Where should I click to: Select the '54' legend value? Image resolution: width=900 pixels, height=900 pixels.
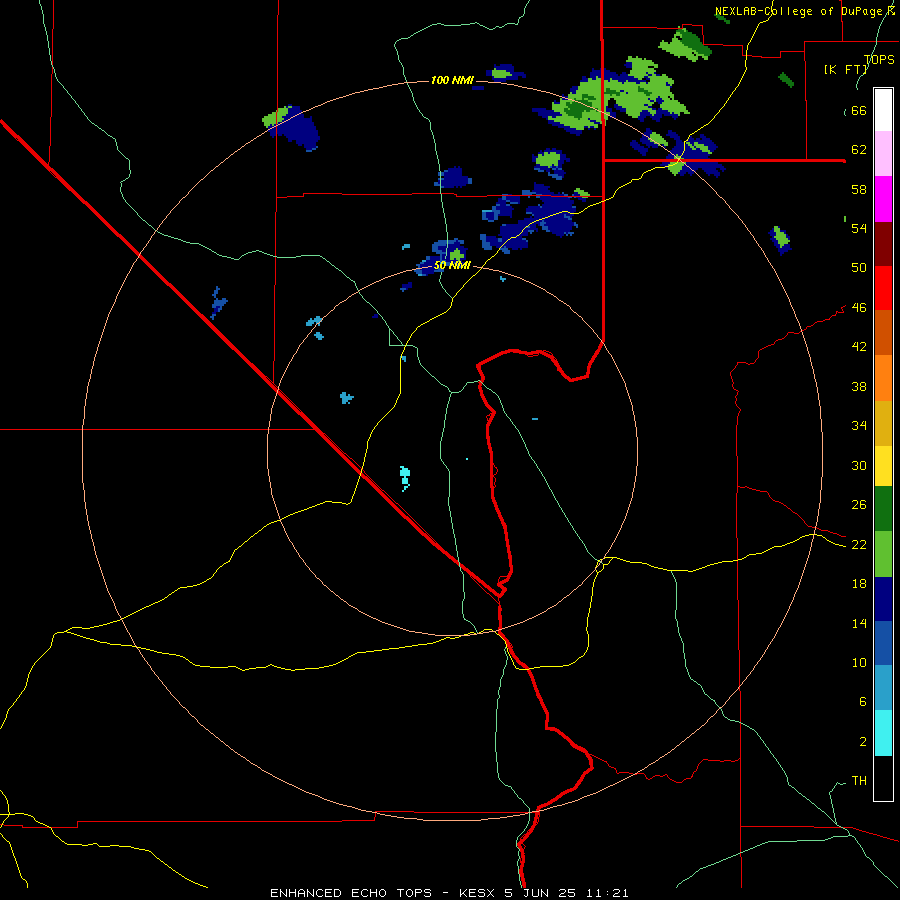tap(859, 228)
